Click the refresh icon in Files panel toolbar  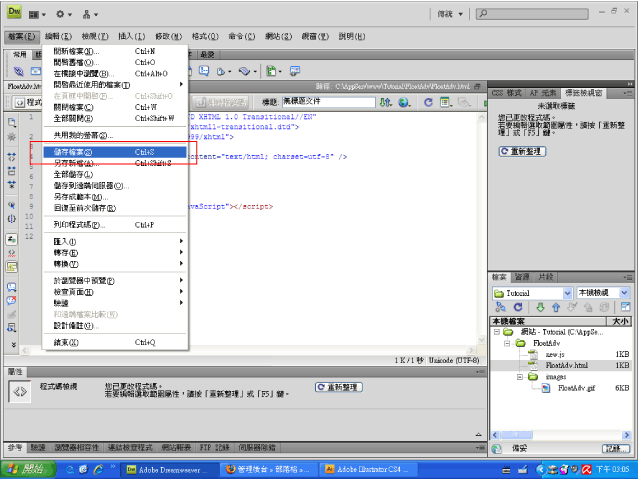(518, 307)
